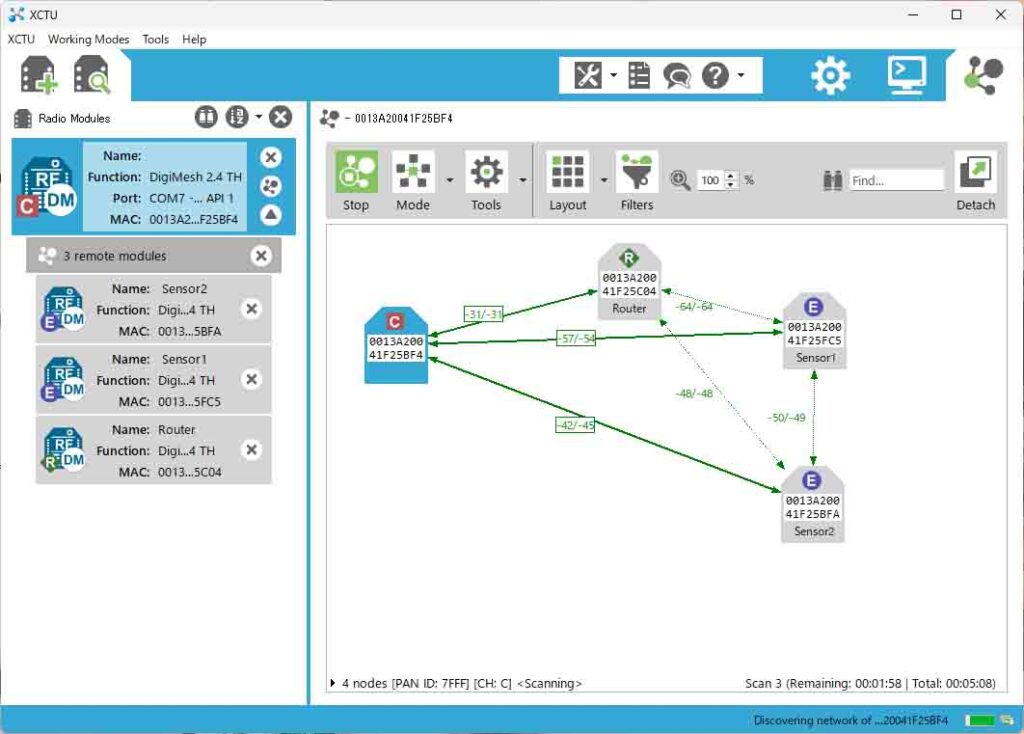Click the zoom magnifier icon
Viewport: 1024px width, 734px height.
coord(680,180)
